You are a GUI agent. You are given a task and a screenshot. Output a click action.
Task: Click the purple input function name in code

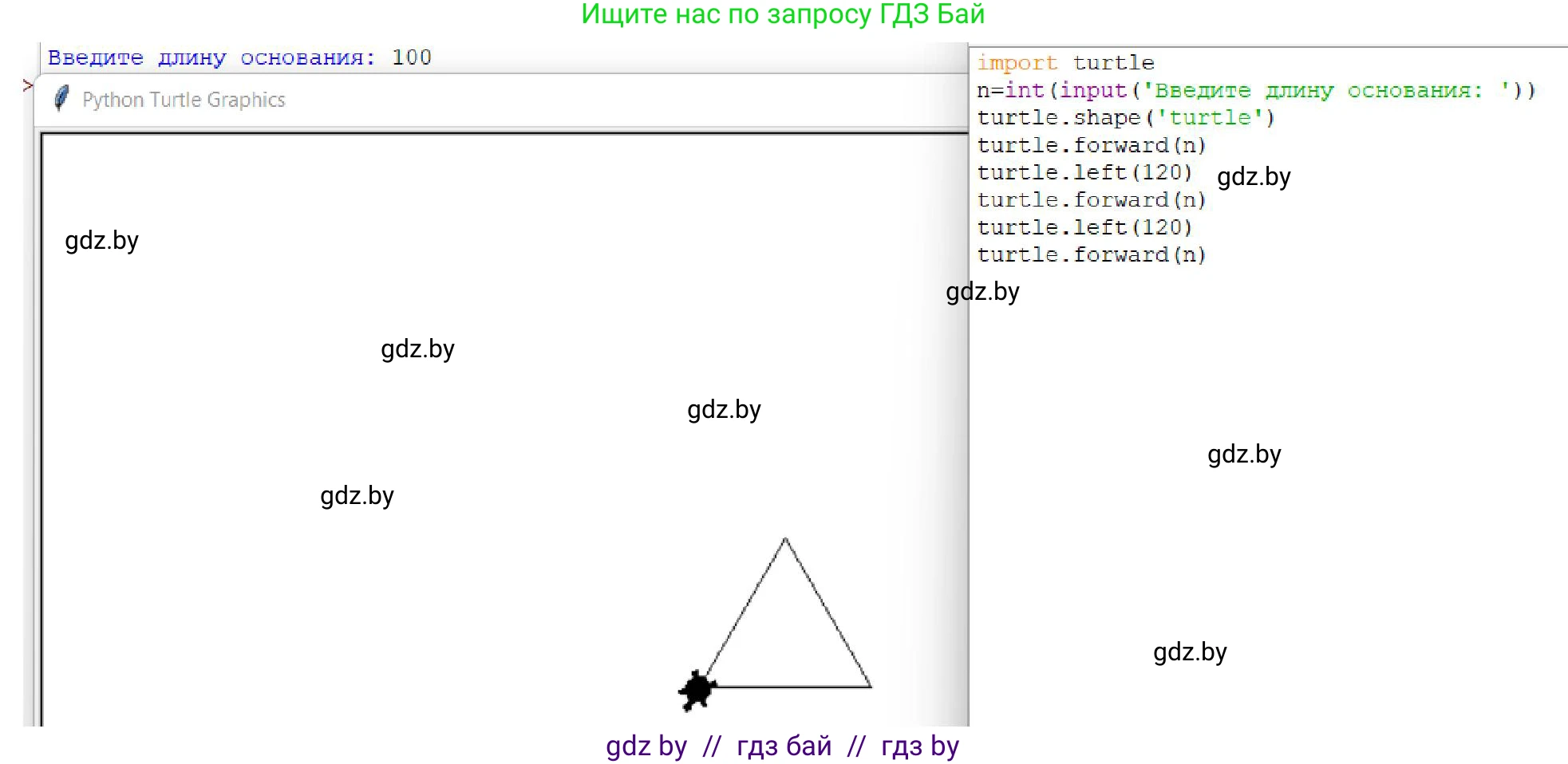pos(1092,91)
